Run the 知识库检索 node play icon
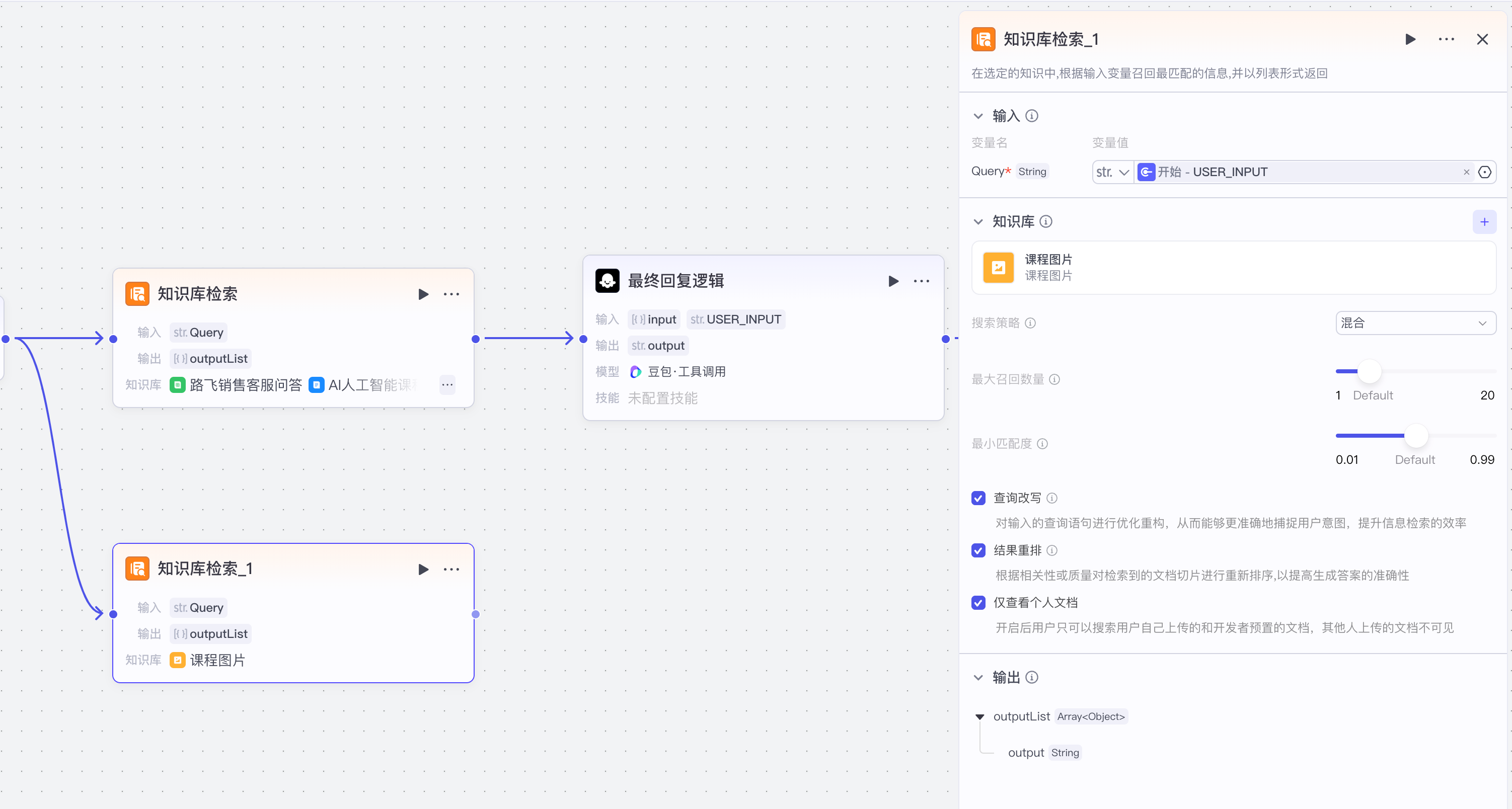Image resolution: width=1512 pixels, height=809 pixels. (423, 294)
